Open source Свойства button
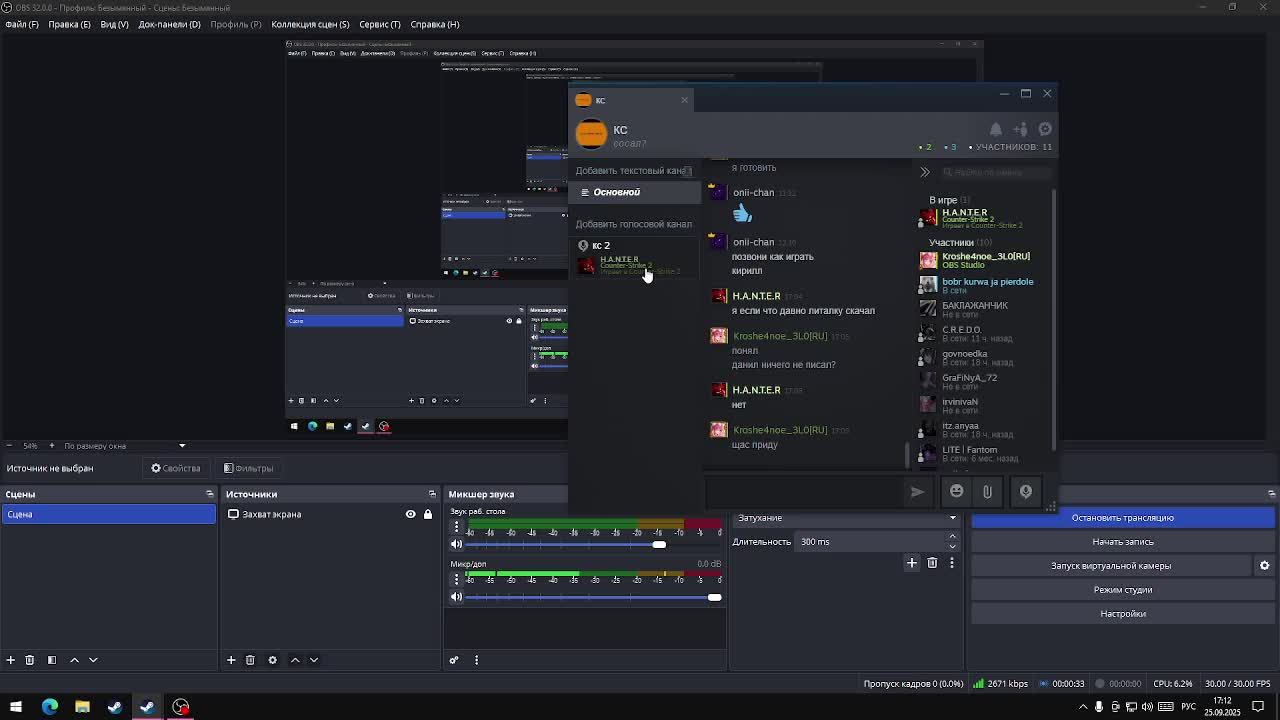 pos(176,468)
